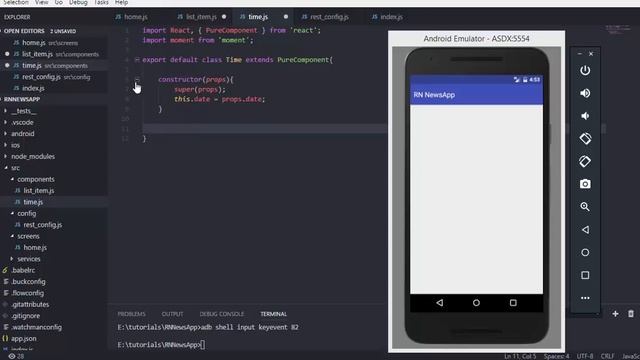640x360 pixels.
Task: Click the emulator volume down icon
Action: tap(585, 116)
